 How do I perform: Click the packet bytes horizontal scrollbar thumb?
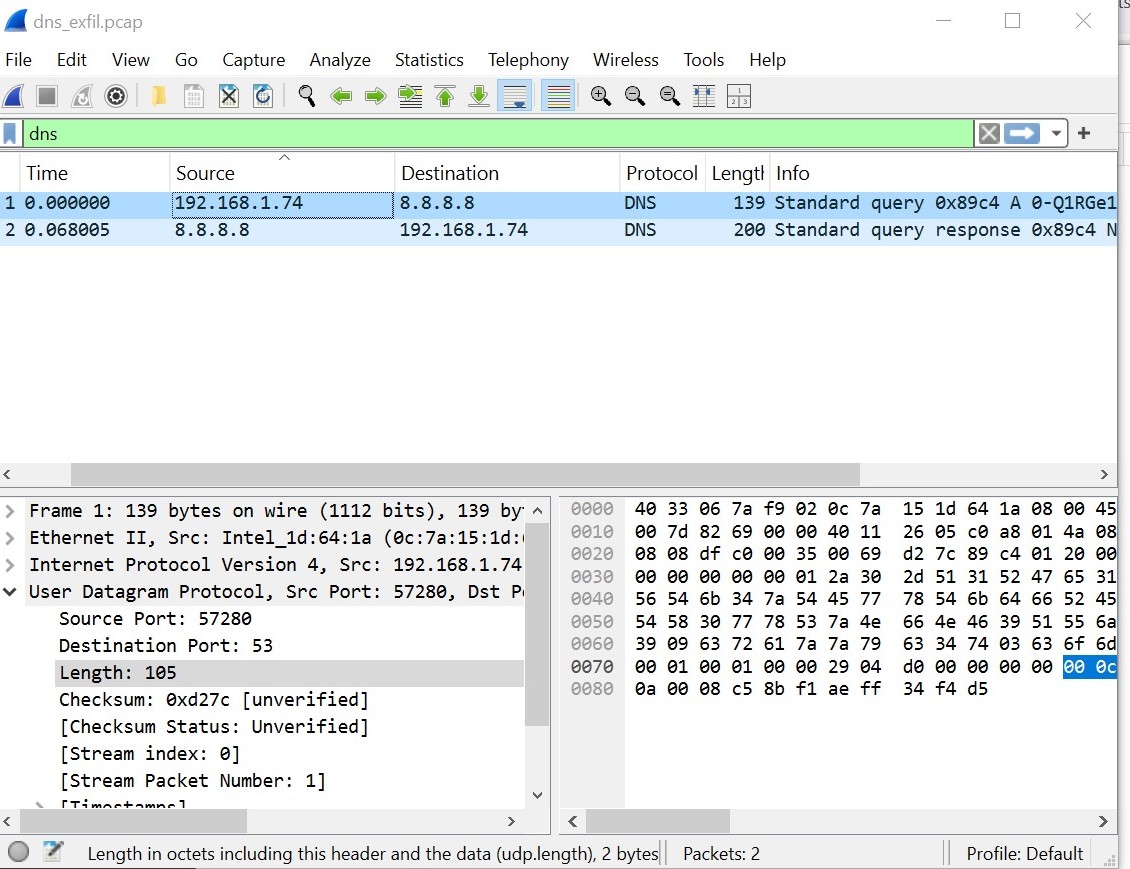tap(658, 821)
